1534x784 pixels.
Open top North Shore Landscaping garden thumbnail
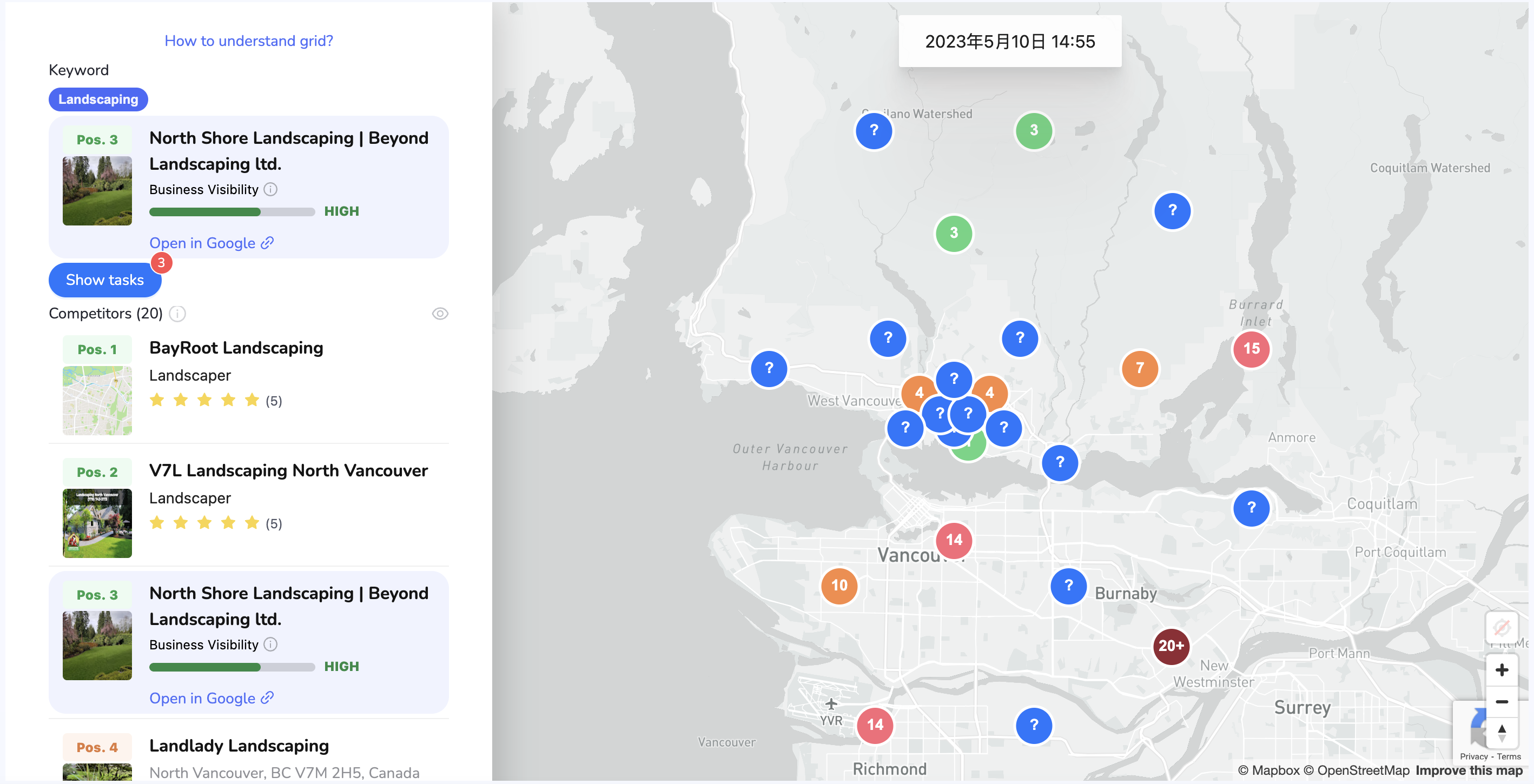[x=97, y=190]
